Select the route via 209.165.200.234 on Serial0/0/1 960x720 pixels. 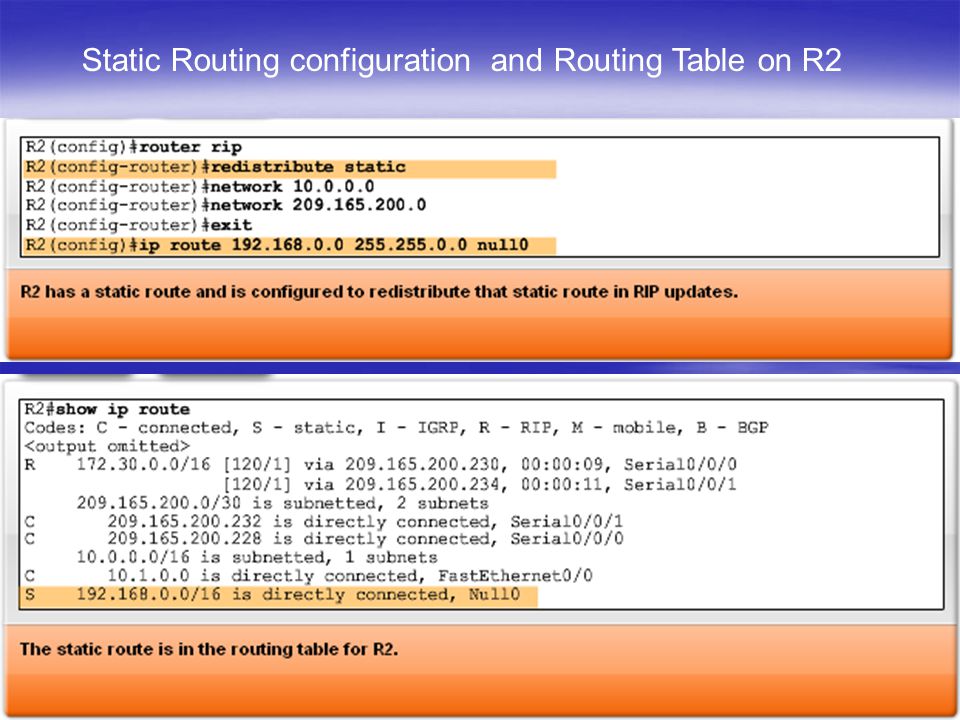pos(479,484)
